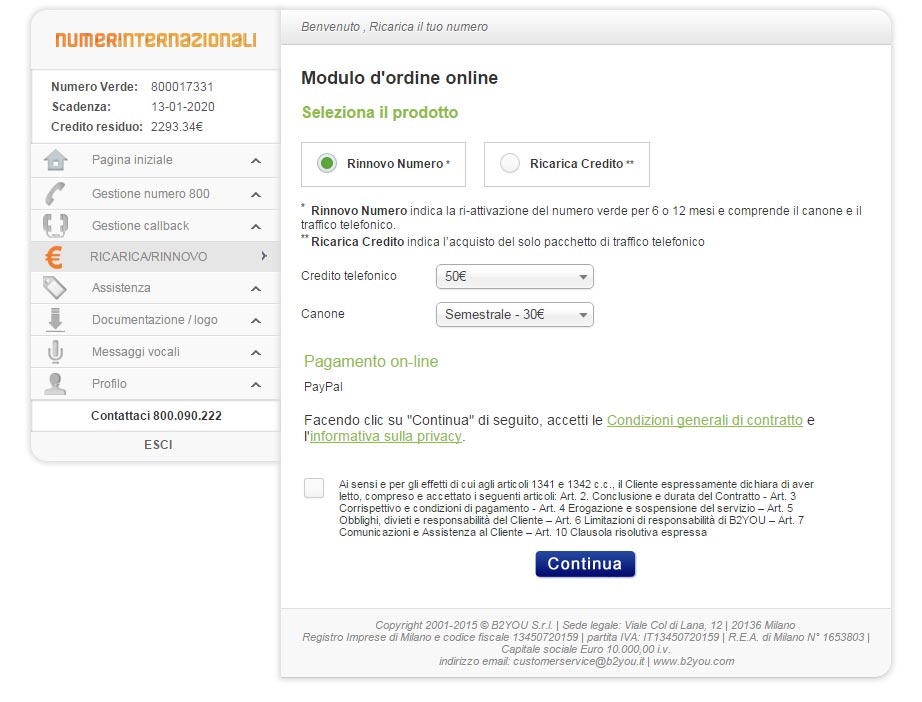This screenshot has width=922, height=702.
Task: Open informativa sulla privacy link
Action: coord(386,436)
